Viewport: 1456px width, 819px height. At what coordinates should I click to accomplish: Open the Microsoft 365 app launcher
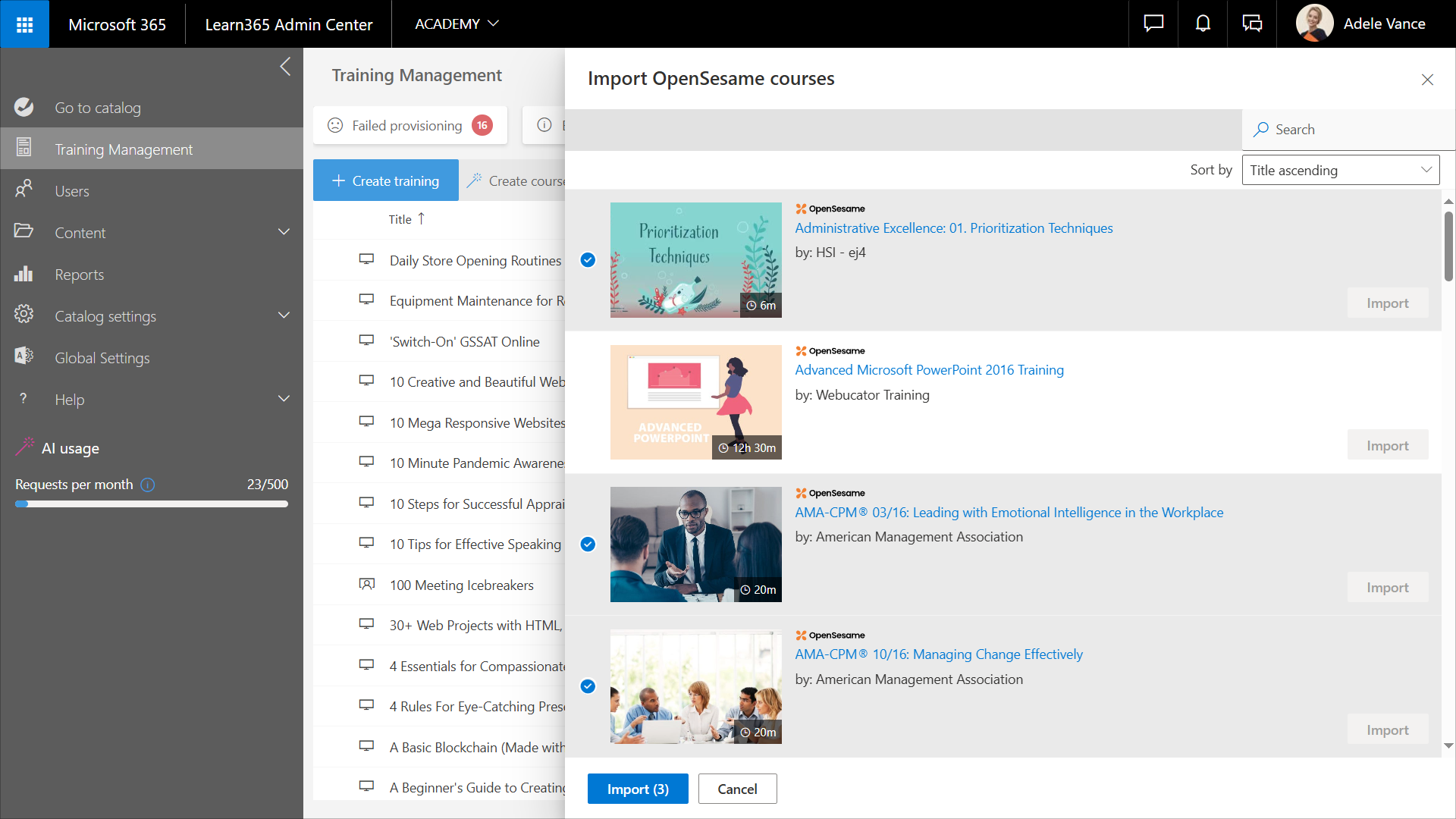point(24,24)
